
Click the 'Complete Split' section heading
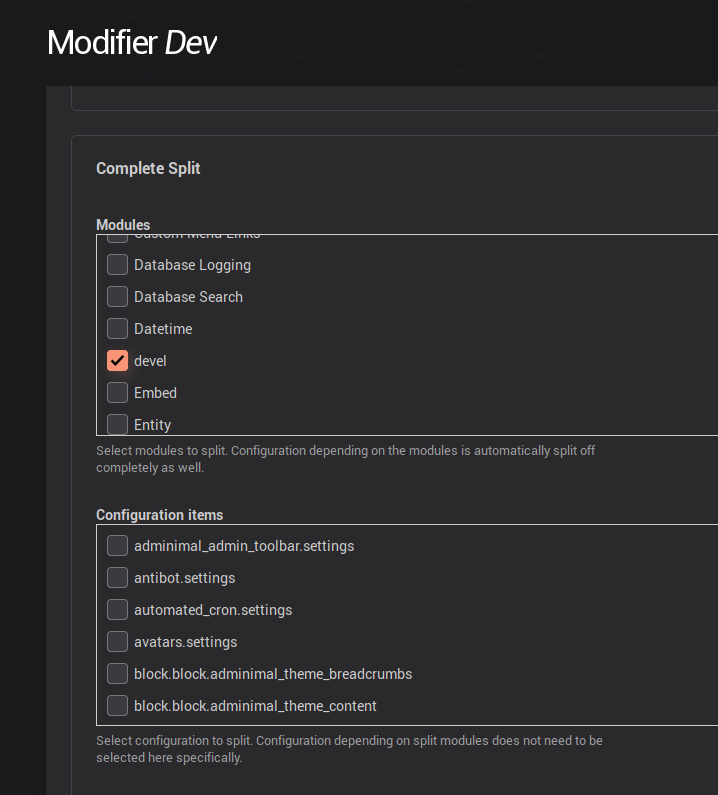[x=148, y=168]
